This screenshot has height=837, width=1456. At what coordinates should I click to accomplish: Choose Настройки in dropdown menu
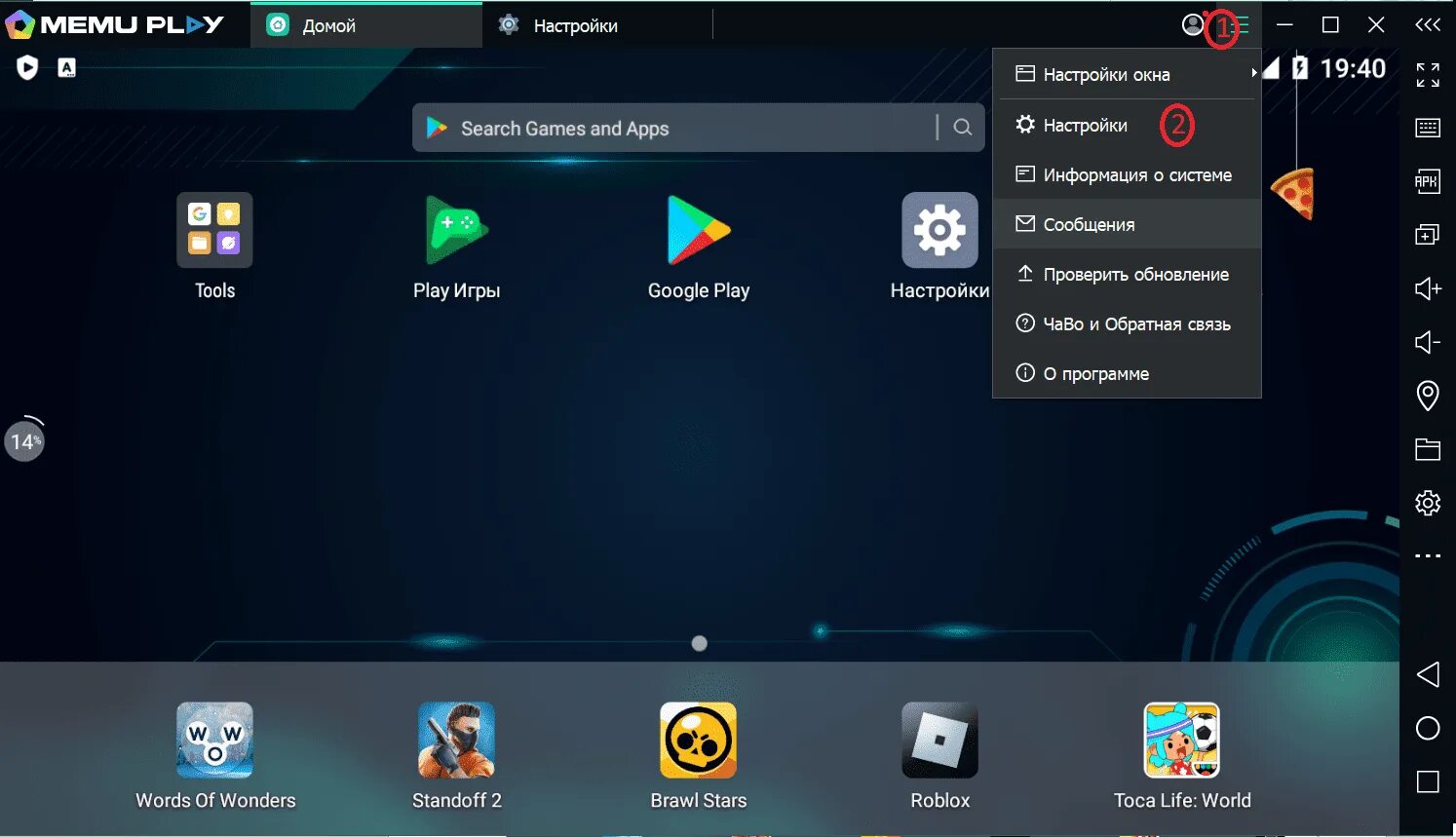coord(1127,125)
